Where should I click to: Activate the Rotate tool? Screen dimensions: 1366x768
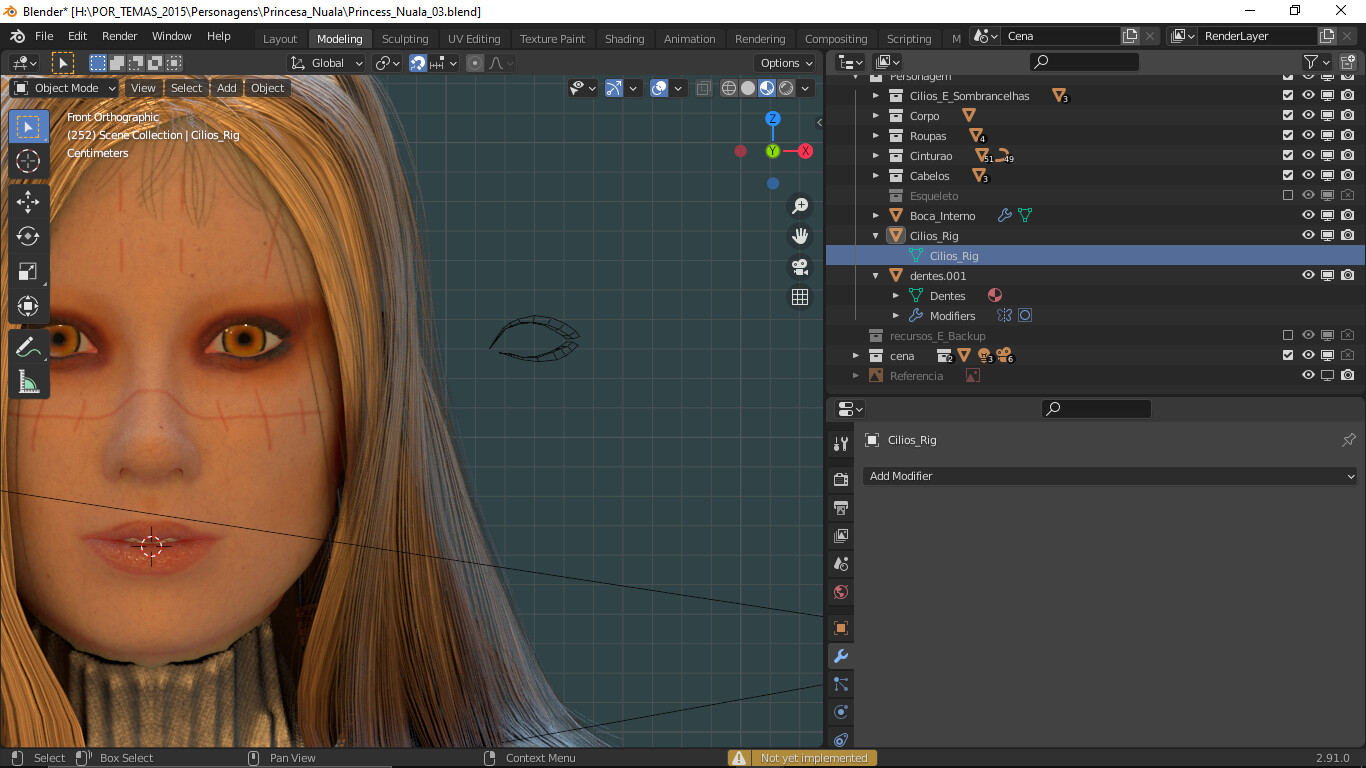click(x=28, y=236)
